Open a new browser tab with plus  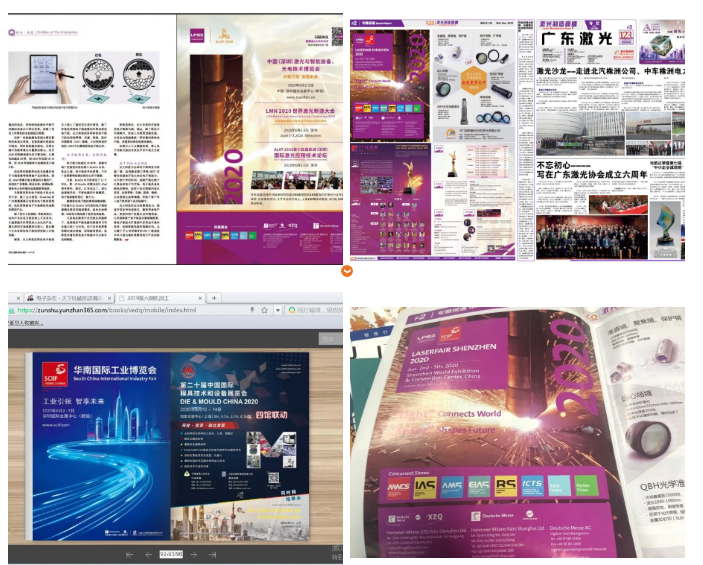214,298
